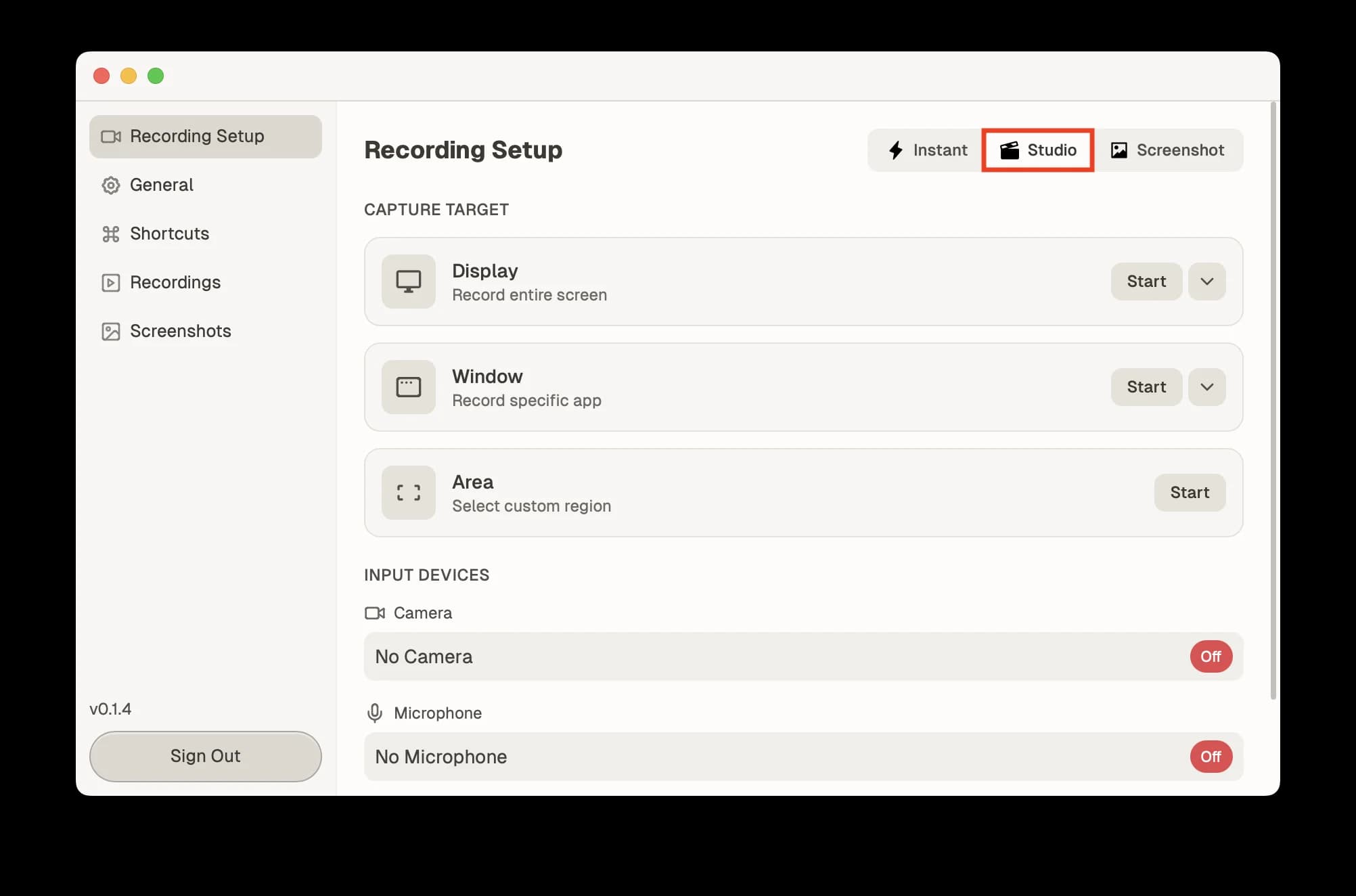Click the Shortcuts command icon
Screen dimensions: 1356x896
pyautogui.click(x=111, y=233)
